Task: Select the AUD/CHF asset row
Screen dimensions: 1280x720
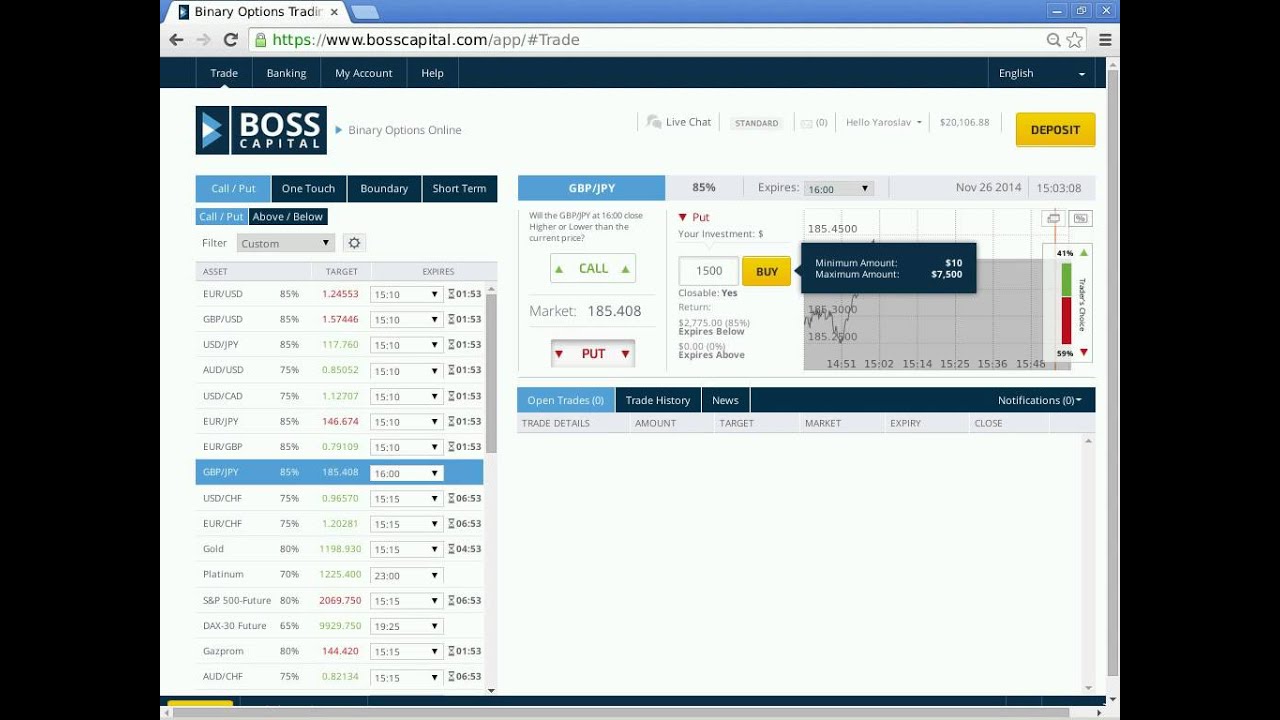Action: click(x=339, y=677)
